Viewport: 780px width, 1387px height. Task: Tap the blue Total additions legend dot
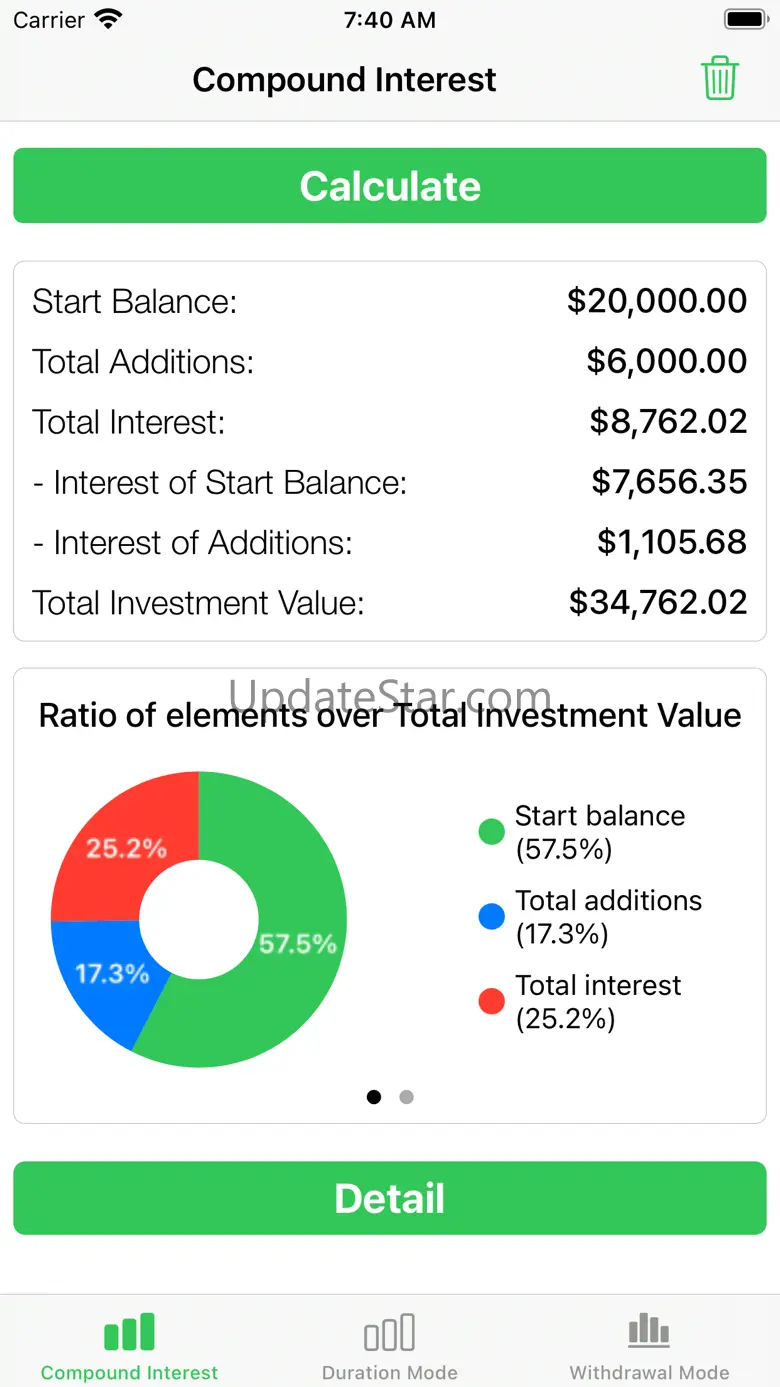click(x=491, y=916)
